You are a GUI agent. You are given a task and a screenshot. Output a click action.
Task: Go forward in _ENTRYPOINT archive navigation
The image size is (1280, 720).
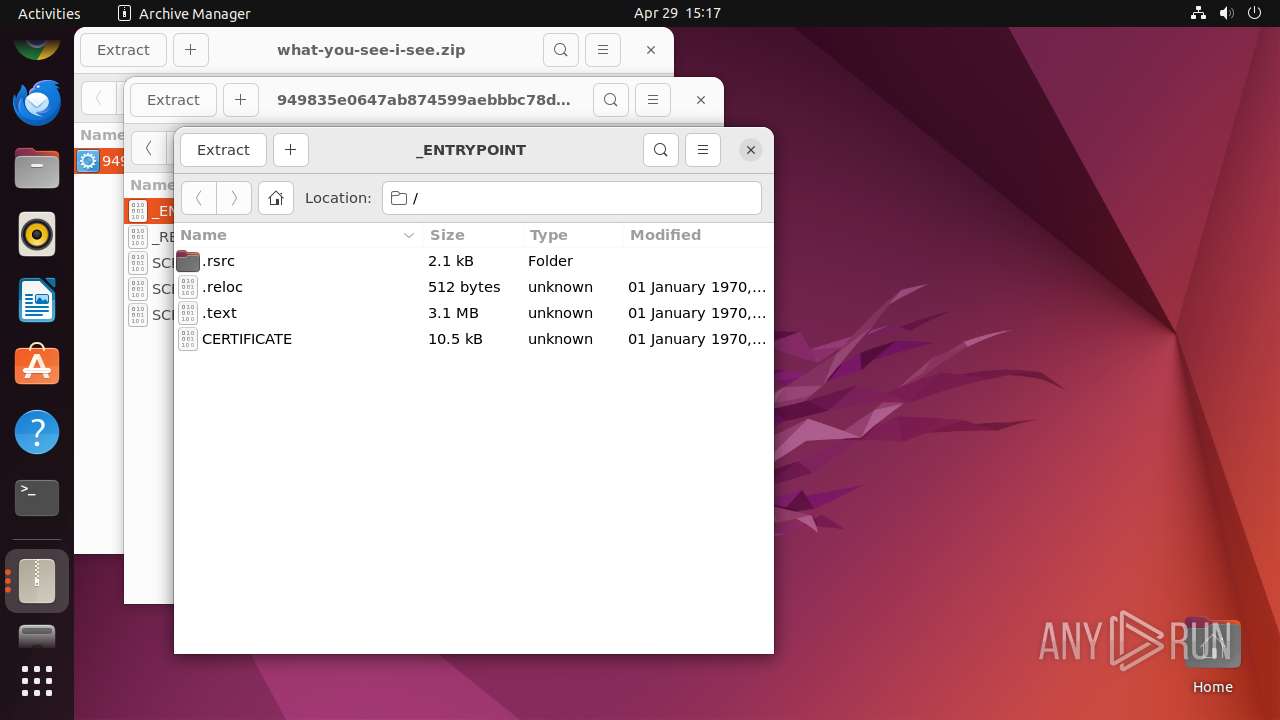234,198
